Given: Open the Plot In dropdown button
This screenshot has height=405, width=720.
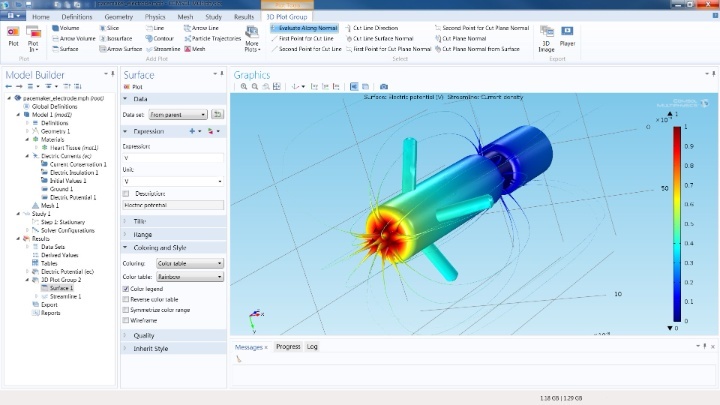Looking at the screenshot, I should click(x=33, y=39).
